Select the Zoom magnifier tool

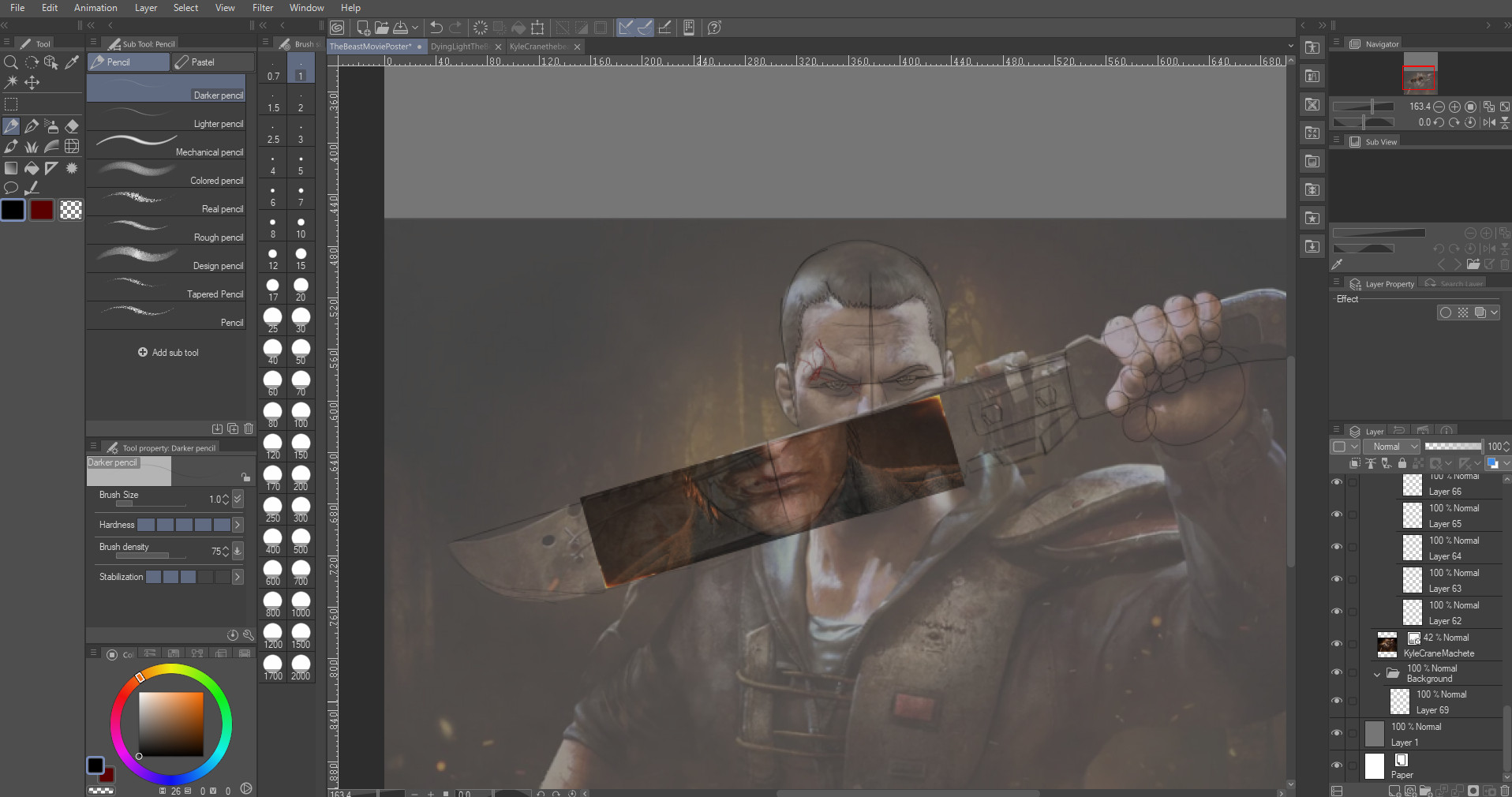[x=11, y=62]
